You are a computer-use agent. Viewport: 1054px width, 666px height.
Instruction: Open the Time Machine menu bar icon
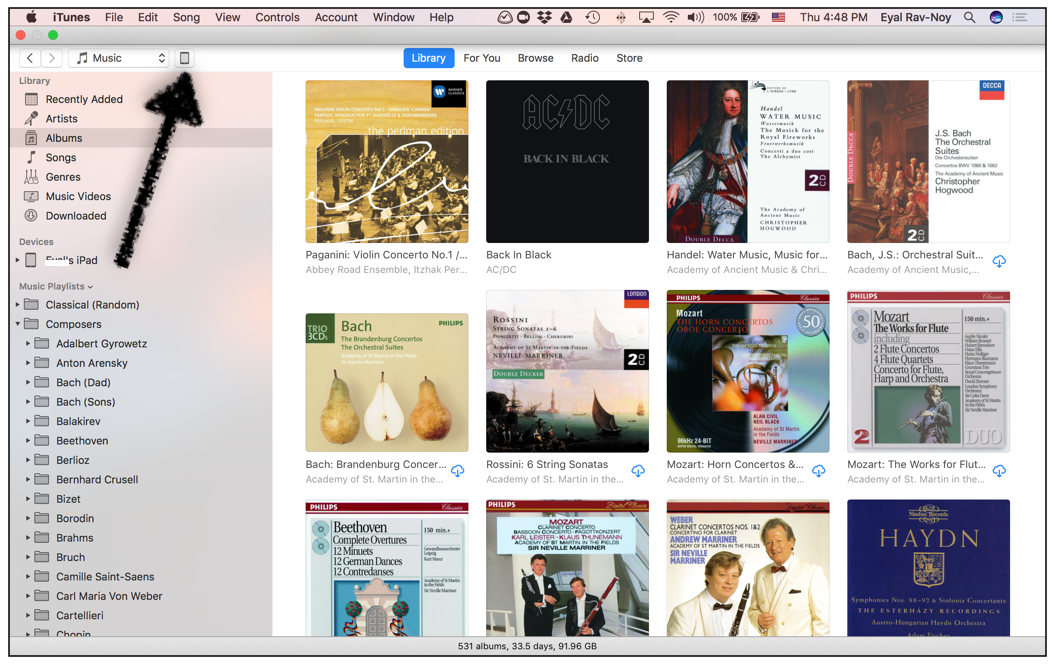click(x=592, y=17)
